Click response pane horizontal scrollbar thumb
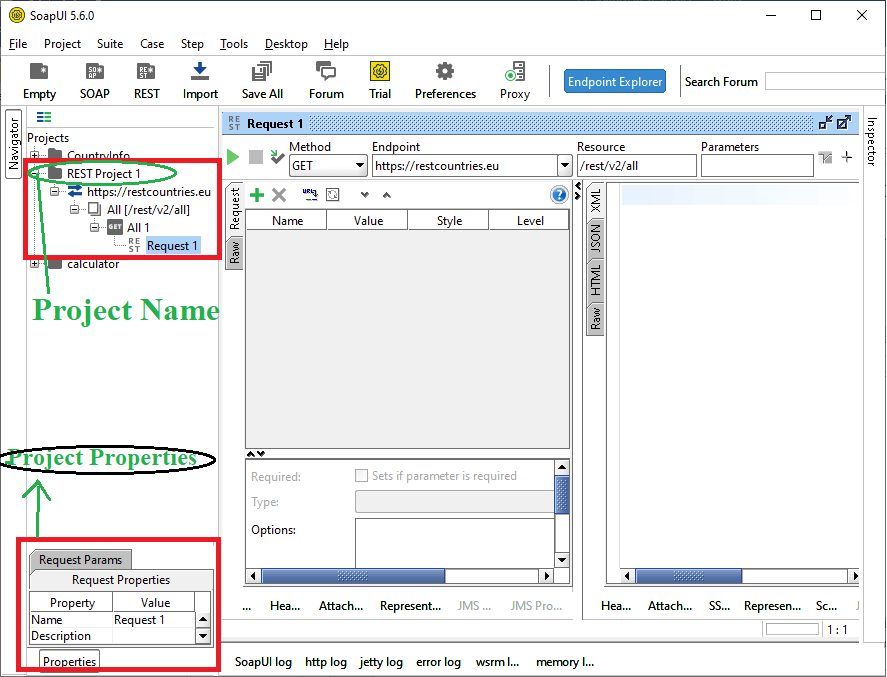 (x=688, y=576)
